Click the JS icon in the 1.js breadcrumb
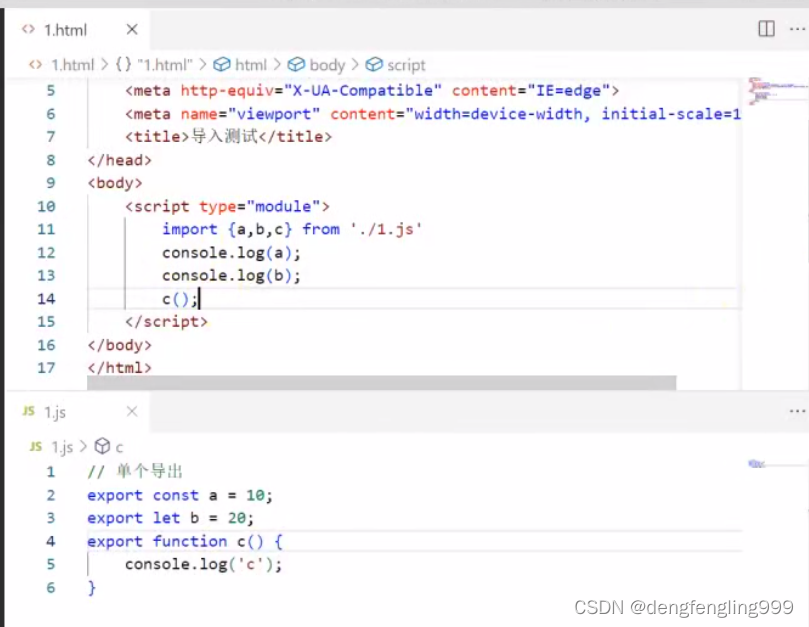This screenshot has width=809, height=627. click(35, 446)
